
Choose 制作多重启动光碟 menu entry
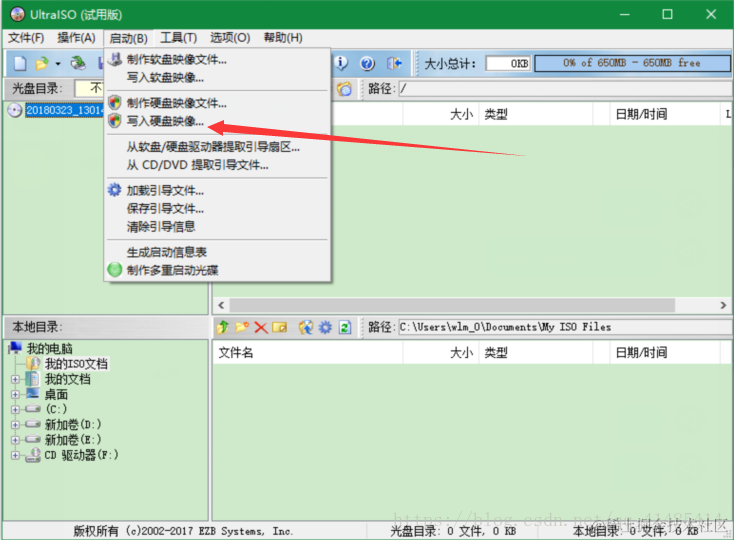(218, 270)
